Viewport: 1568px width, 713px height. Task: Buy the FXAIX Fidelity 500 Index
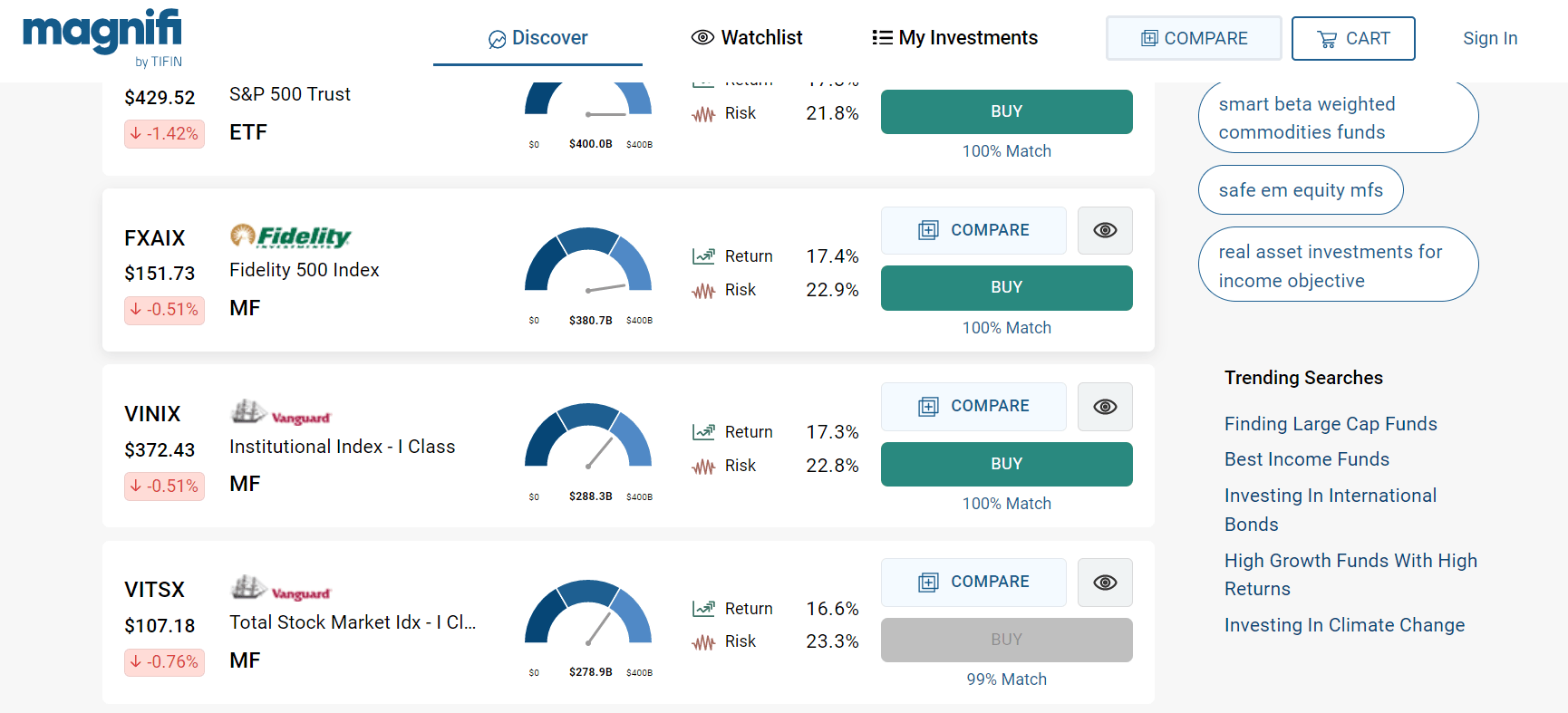(x=1006, y=287)
